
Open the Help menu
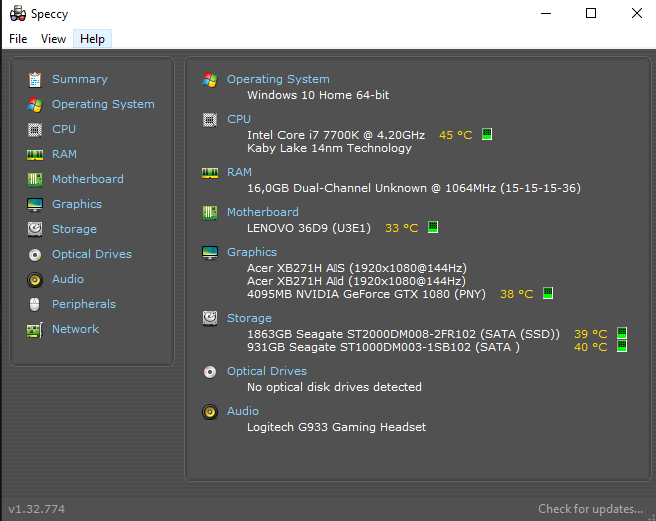click(92, 39)
